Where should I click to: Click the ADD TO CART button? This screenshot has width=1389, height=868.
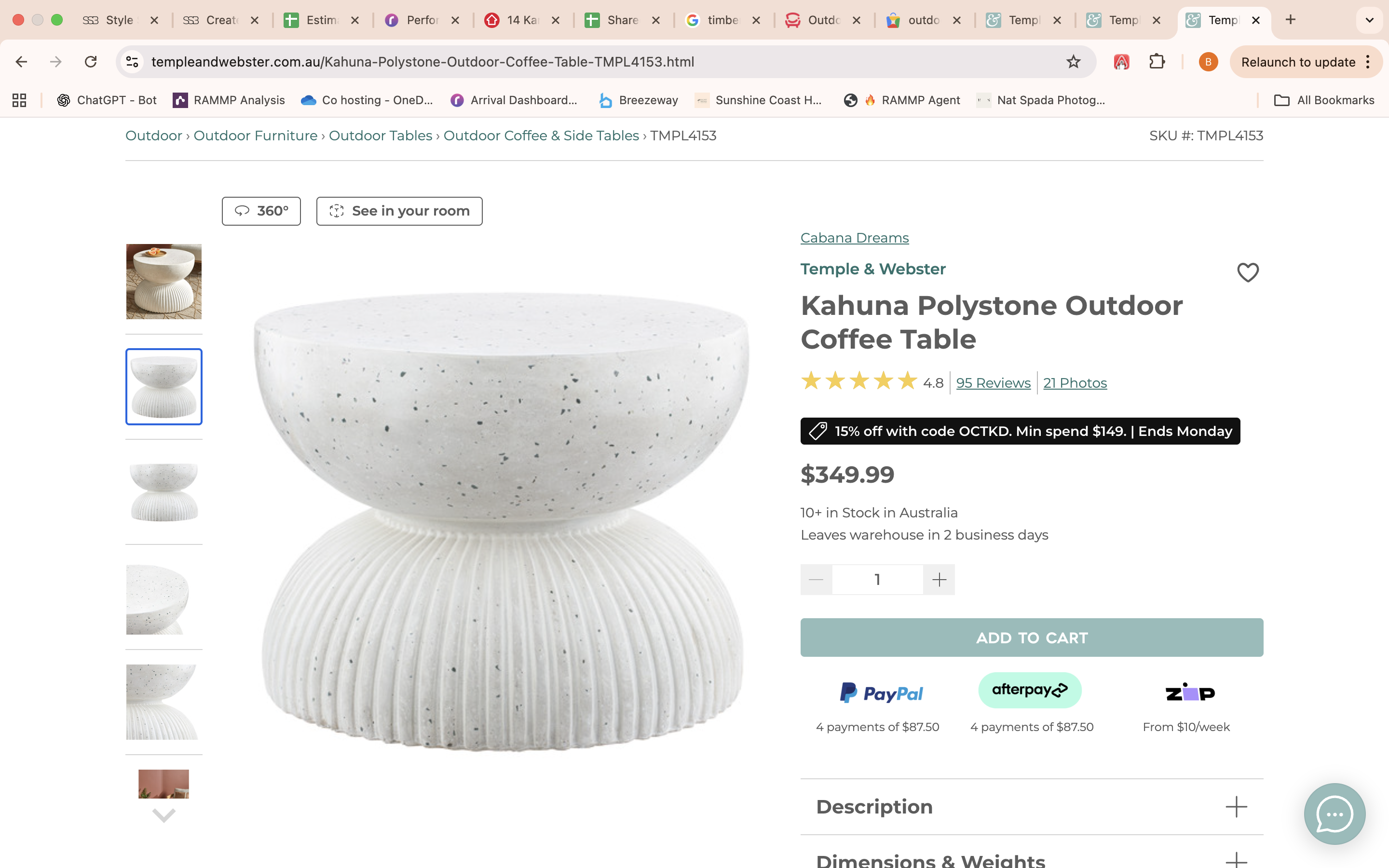pos(1032,638)
